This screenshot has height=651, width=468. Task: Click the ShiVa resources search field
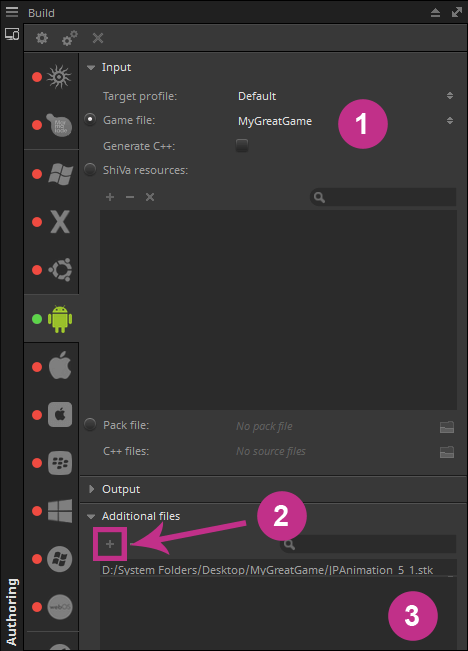coord(383,197)
